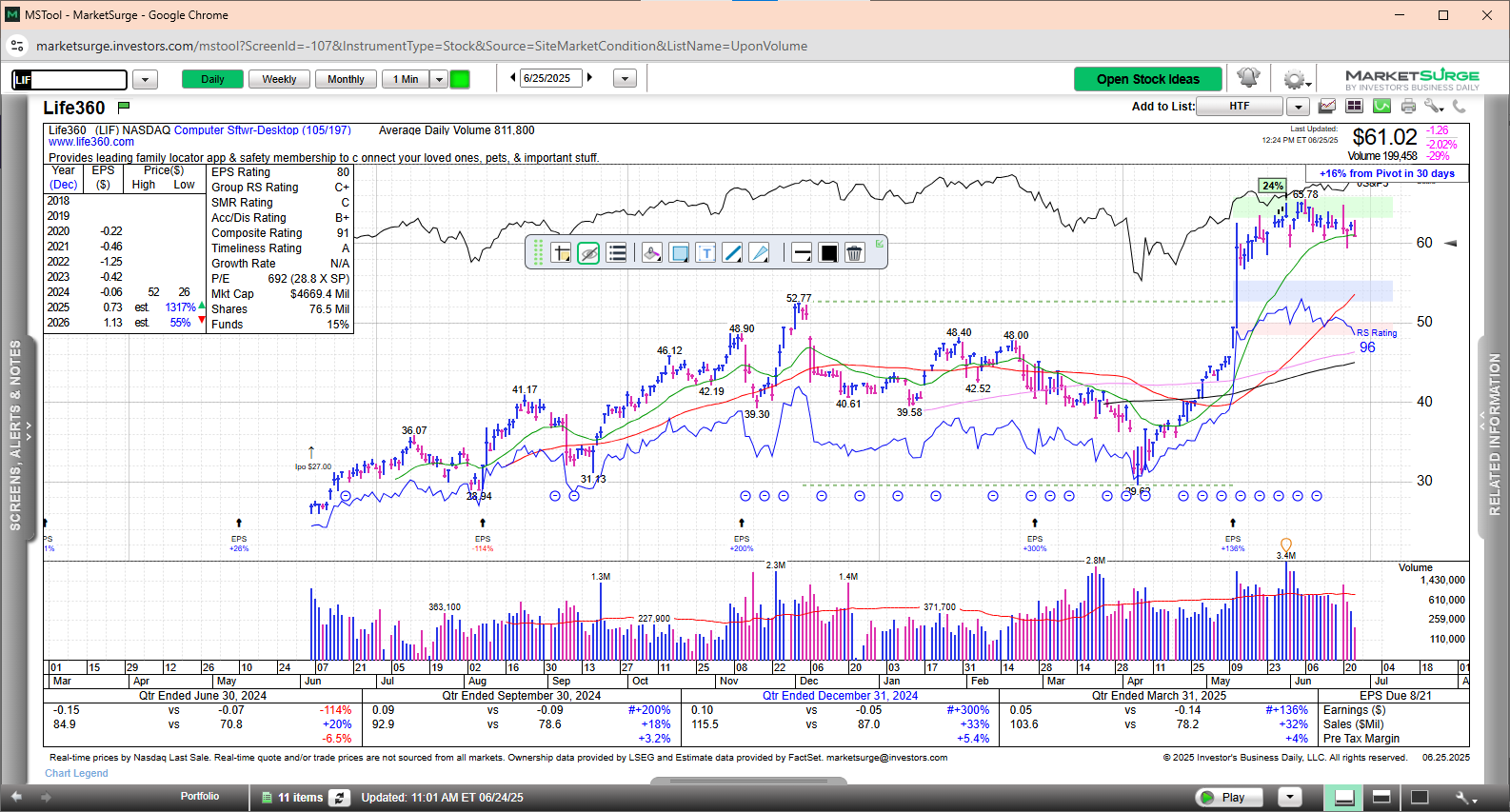Image resolution: width=1510 pixels, height=812 pixels.
Task: Navigate forward with the bottom bar arrow
Action: tap(44, 796)
